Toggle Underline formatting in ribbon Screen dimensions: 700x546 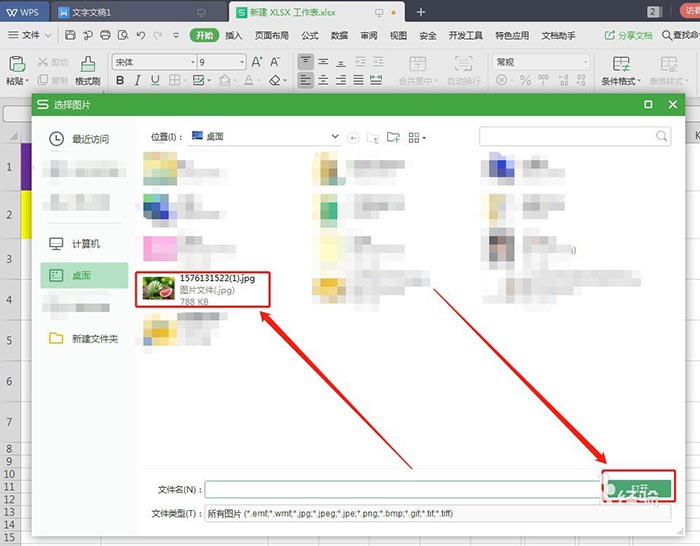[x=155, y=80]
